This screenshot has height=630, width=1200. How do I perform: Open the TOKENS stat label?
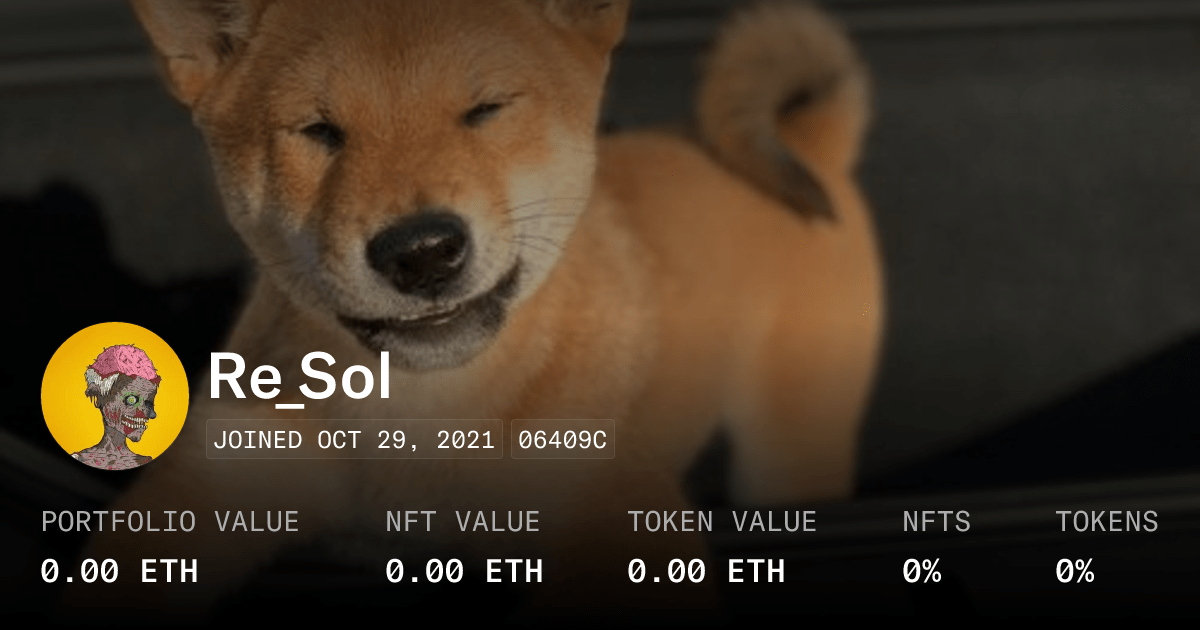click(x=1107, y=522)
